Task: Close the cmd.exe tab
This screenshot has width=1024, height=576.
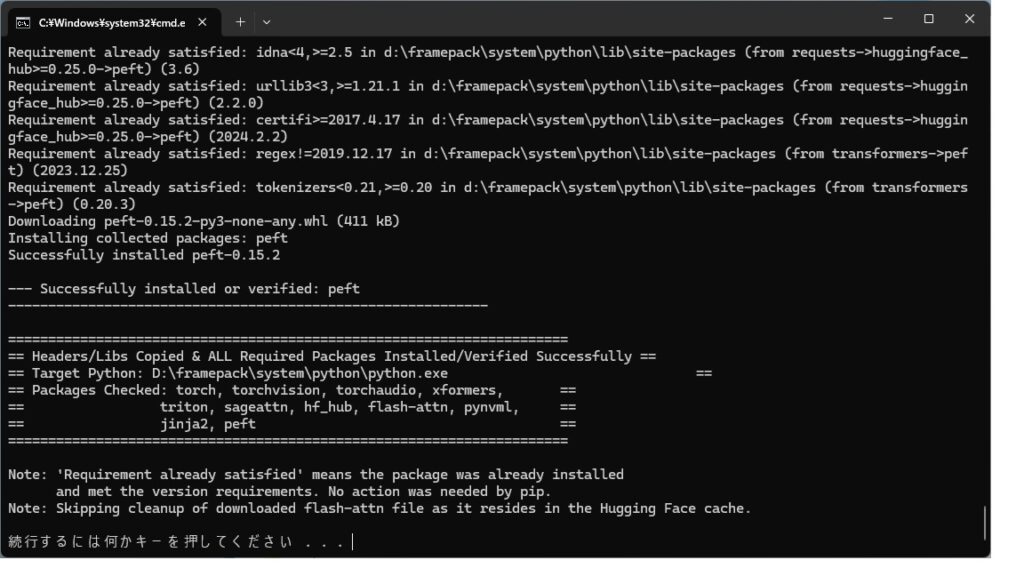Action: tap(202, 22)
